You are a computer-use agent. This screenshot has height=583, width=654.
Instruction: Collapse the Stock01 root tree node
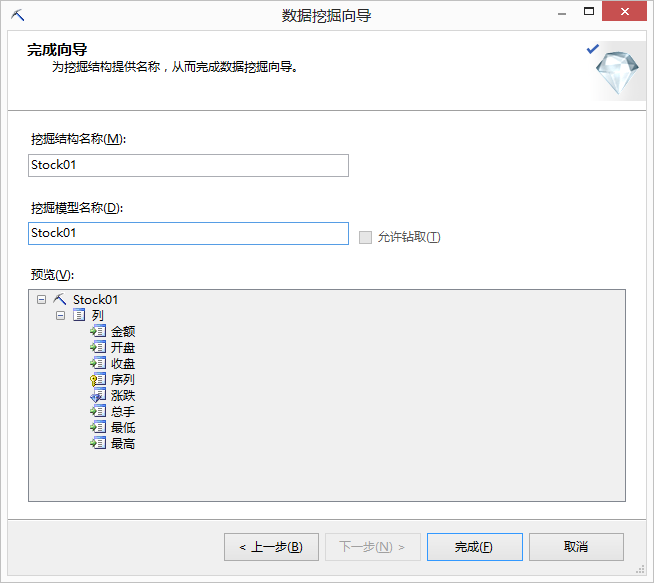(x=41, y=299)
